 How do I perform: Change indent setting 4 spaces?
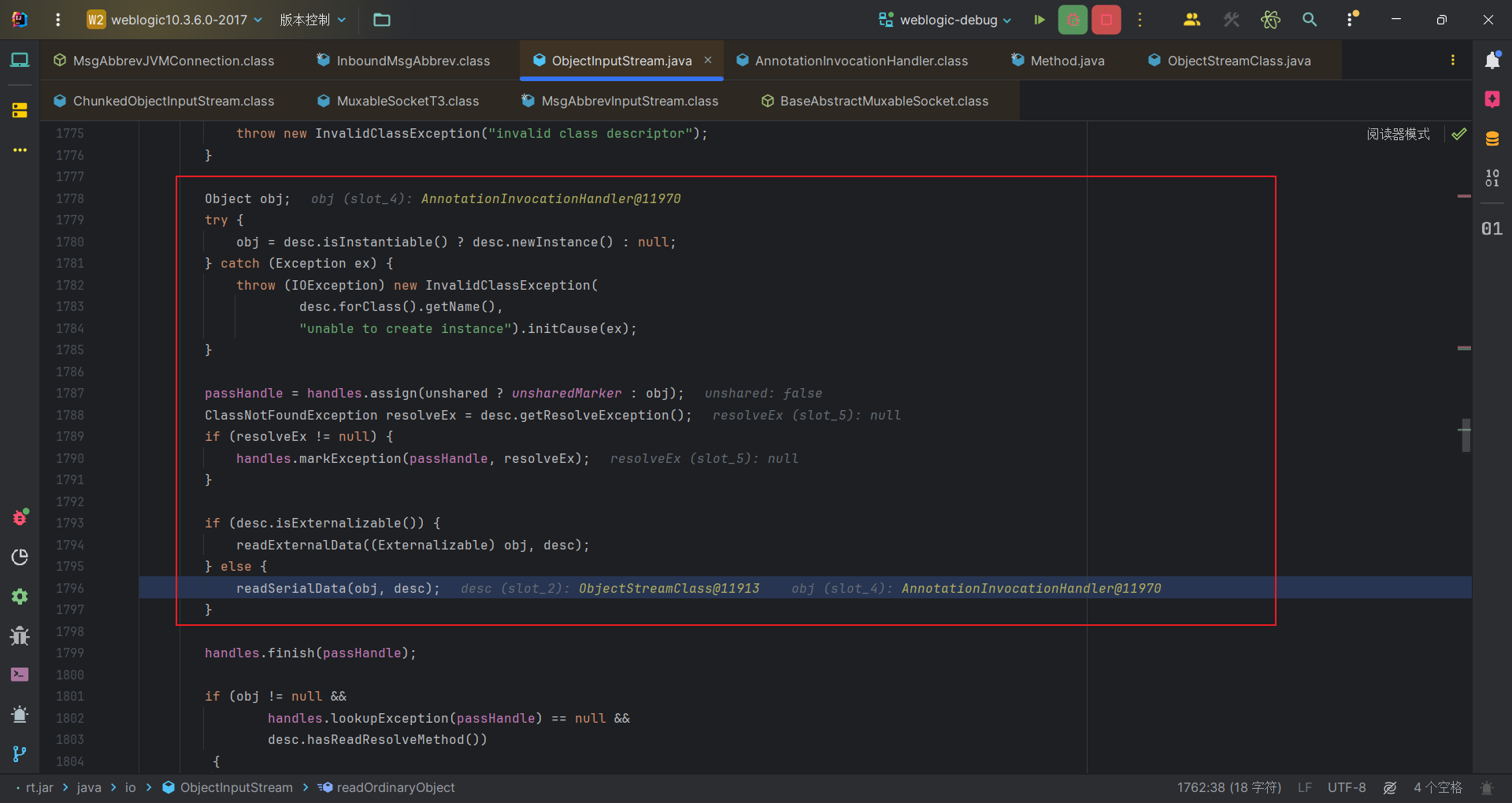[x=1437, y=787]
